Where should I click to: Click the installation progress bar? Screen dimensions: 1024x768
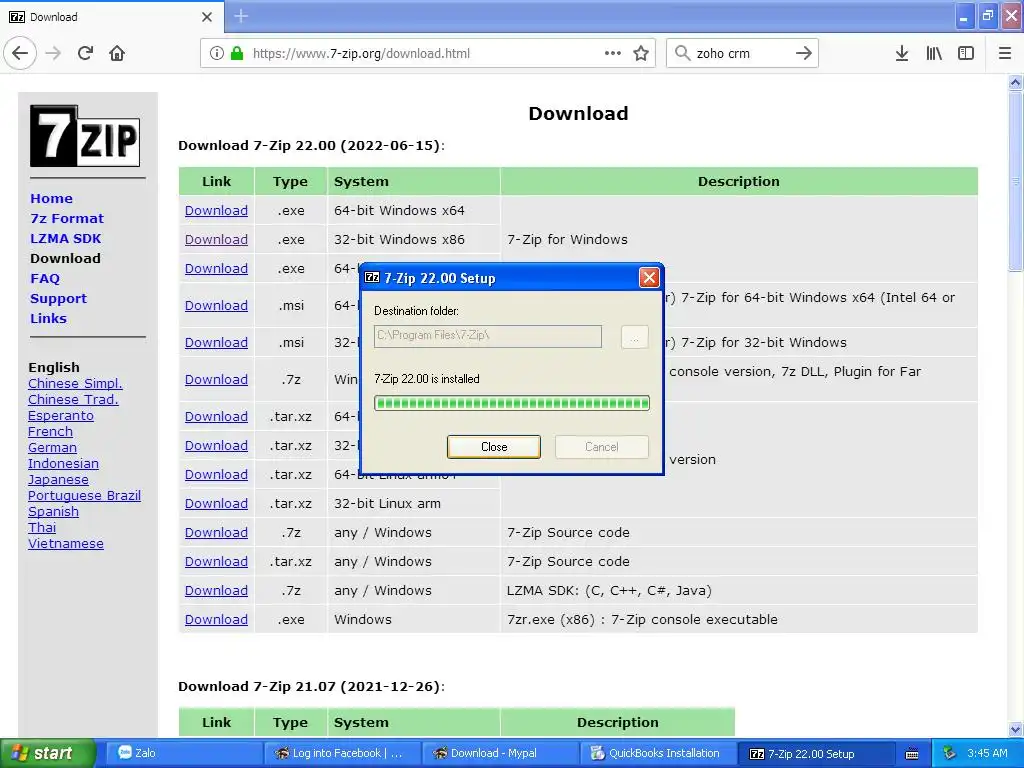click(x=512, y=403)
